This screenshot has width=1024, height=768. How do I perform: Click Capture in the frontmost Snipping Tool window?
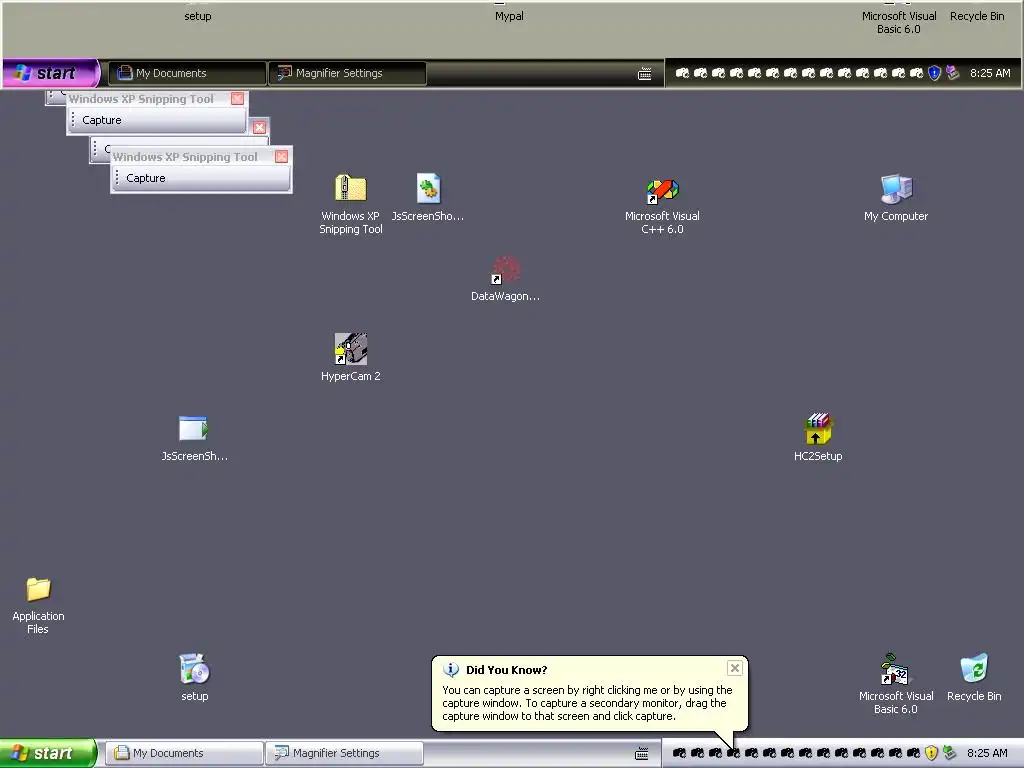146,178
